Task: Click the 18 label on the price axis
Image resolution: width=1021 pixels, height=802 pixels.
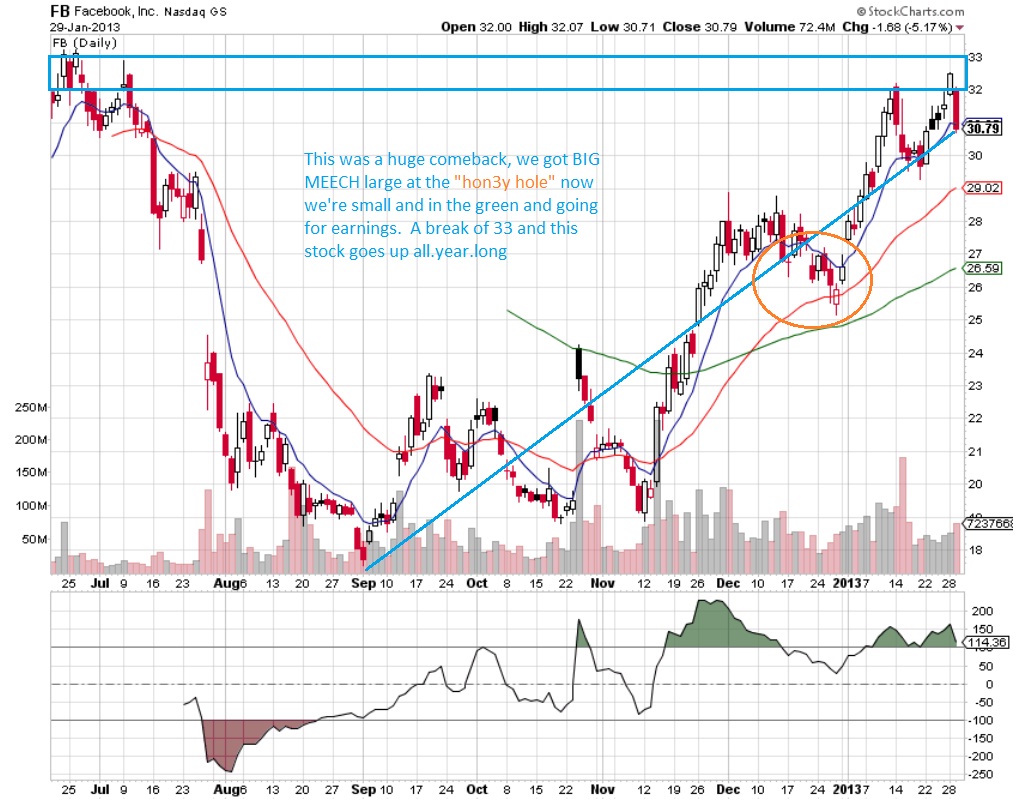Action: click(x=975, y=549)
